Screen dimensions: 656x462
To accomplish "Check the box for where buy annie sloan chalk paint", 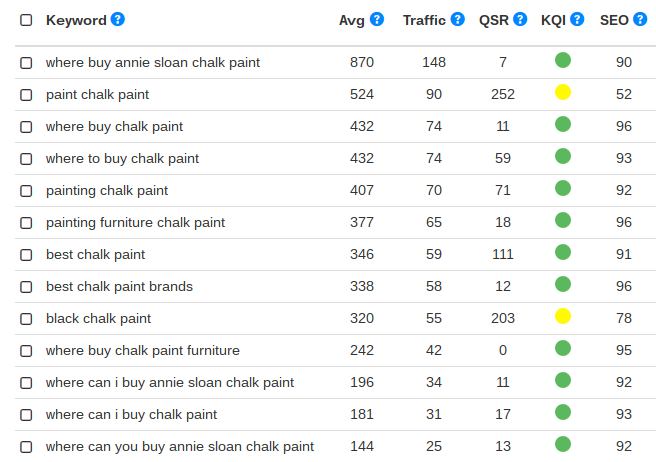I will pyautogui.click(x=26, y=63).
